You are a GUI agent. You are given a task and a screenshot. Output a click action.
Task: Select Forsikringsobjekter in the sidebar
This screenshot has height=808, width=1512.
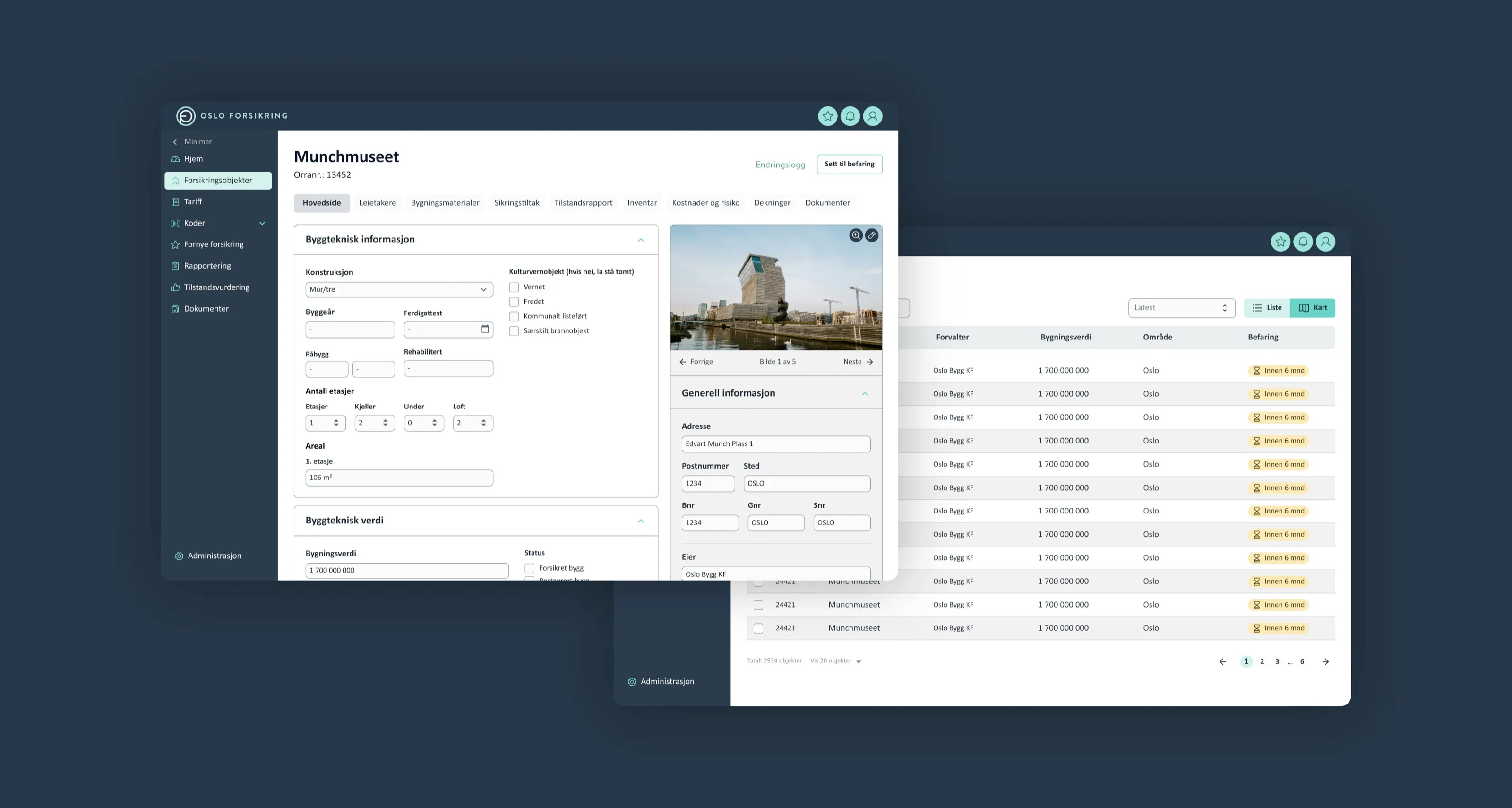point(218,181)
